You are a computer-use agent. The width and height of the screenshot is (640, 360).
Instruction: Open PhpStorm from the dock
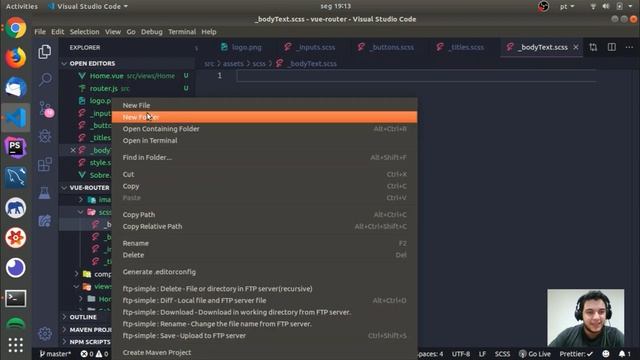(16, 147)
